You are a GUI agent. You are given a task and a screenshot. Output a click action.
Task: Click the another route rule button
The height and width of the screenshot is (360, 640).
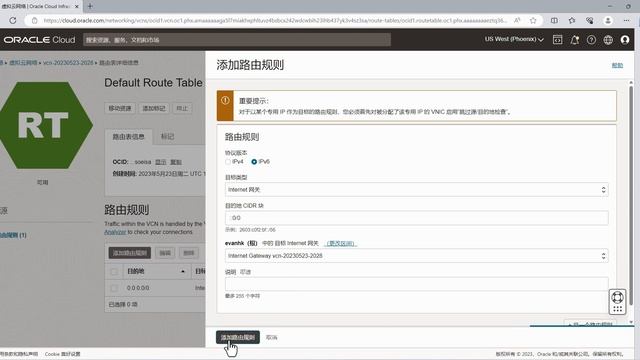[590, 324]
